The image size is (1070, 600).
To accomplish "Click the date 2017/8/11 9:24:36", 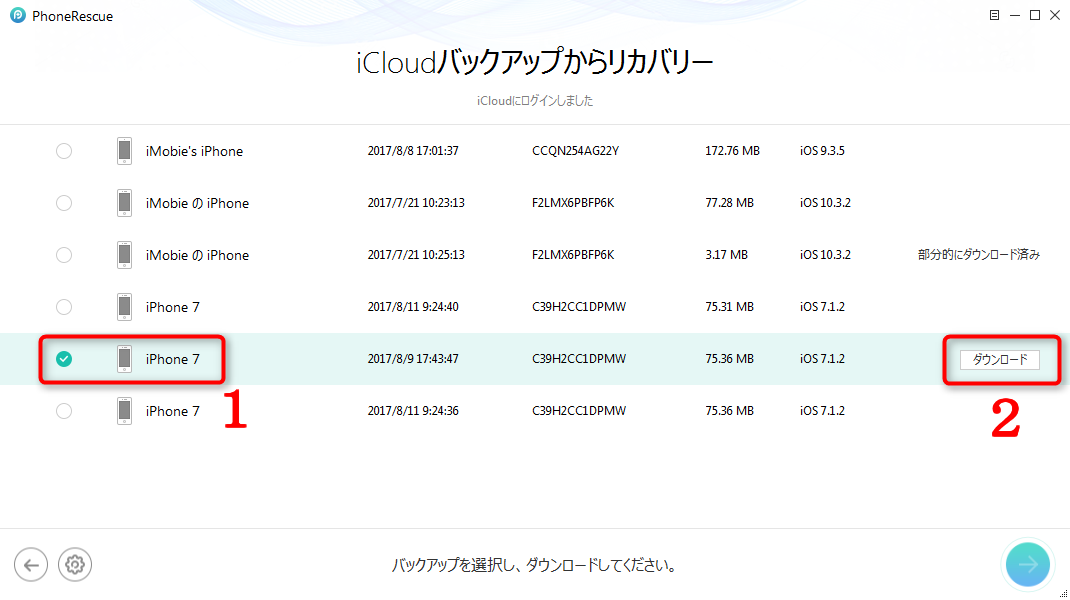I will (x=413, y=410).
